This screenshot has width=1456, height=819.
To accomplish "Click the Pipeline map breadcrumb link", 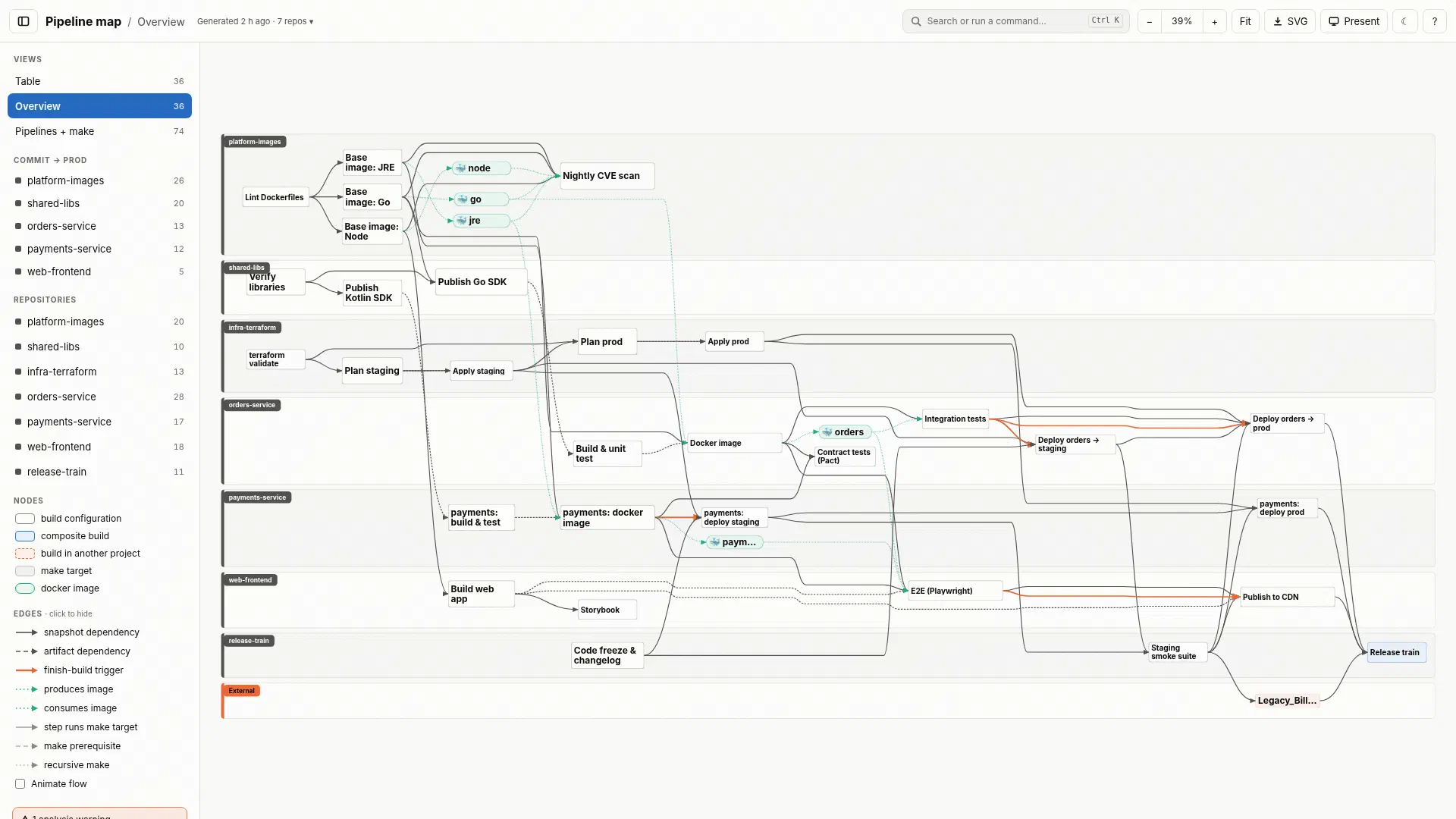I will 83,21.
